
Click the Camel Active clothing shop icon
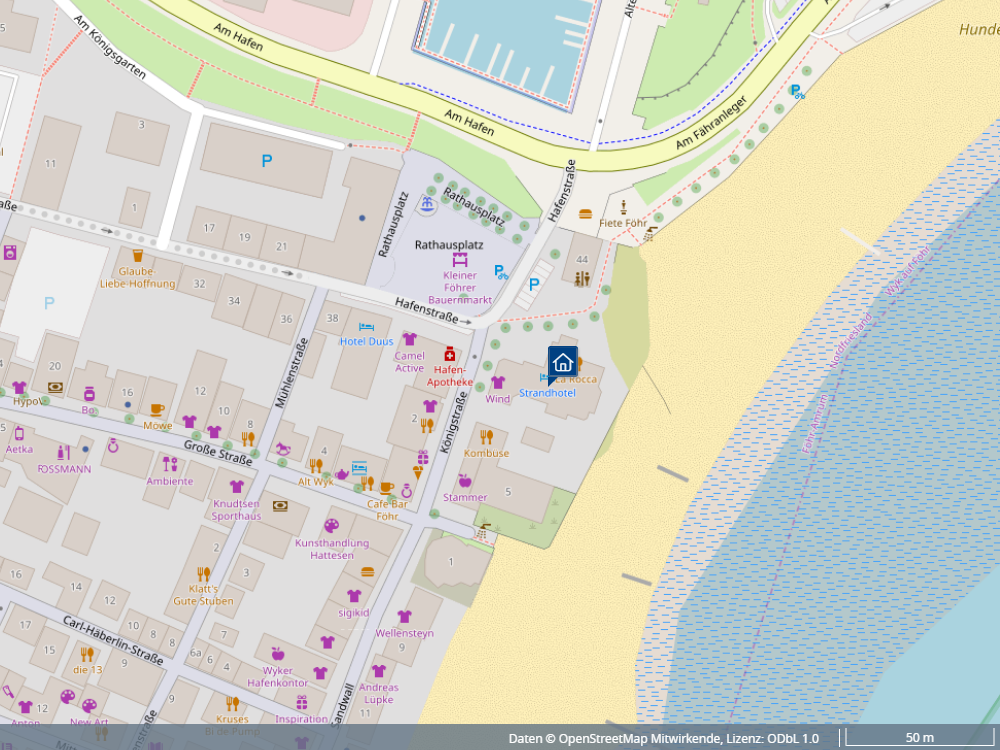[x=409, y=339]
